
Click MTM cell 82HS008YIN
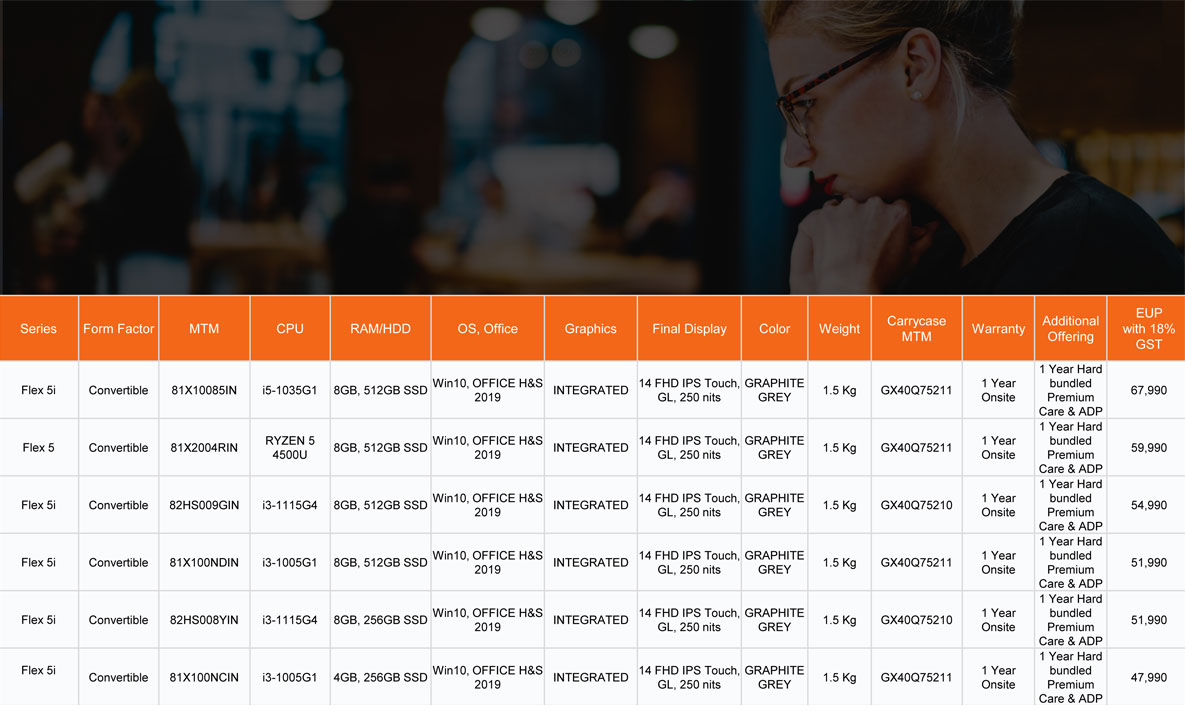(x=204, y=620)
